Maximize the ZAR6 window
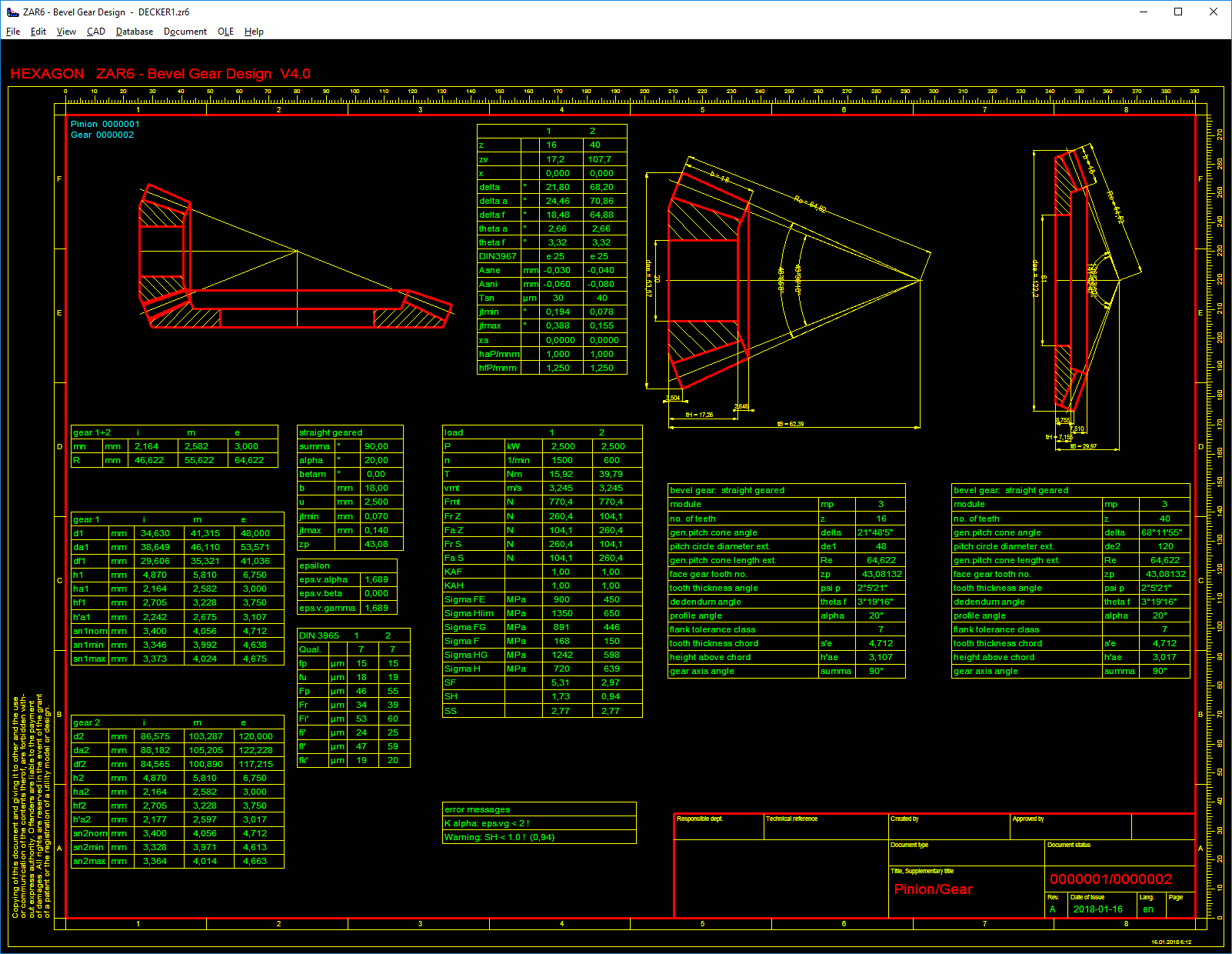 (1178, 12)
